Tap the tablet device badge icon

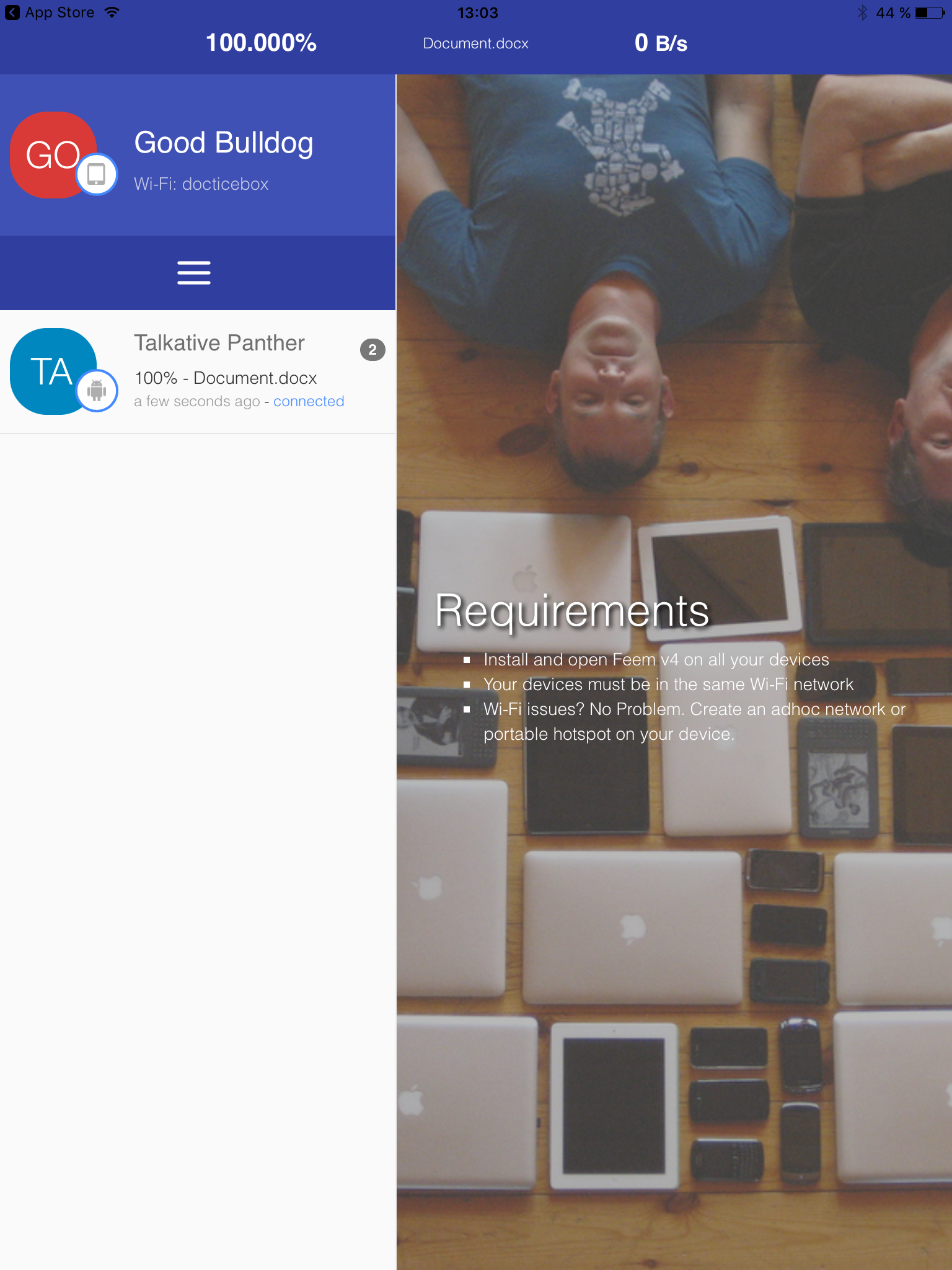(97, 174)
